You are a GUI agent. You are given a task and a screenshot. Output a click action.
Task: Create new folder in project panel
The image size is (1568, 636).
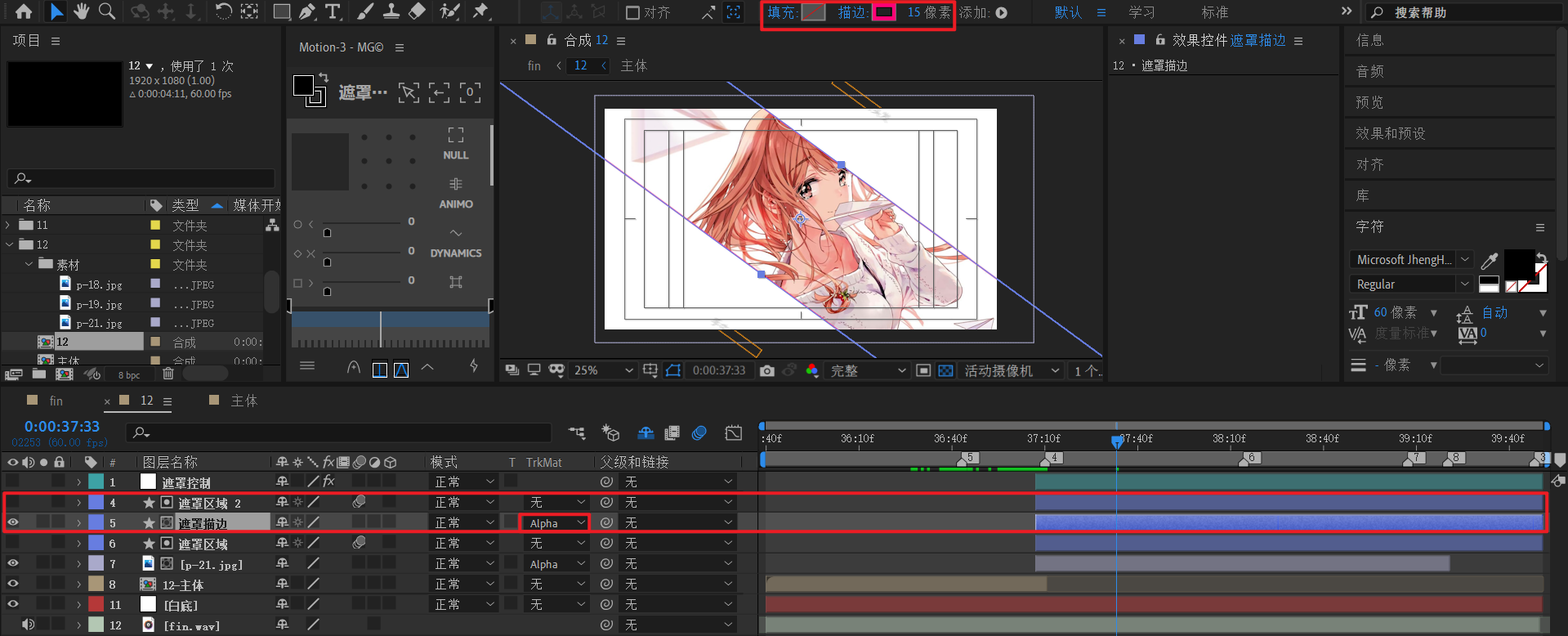(39, 374)
